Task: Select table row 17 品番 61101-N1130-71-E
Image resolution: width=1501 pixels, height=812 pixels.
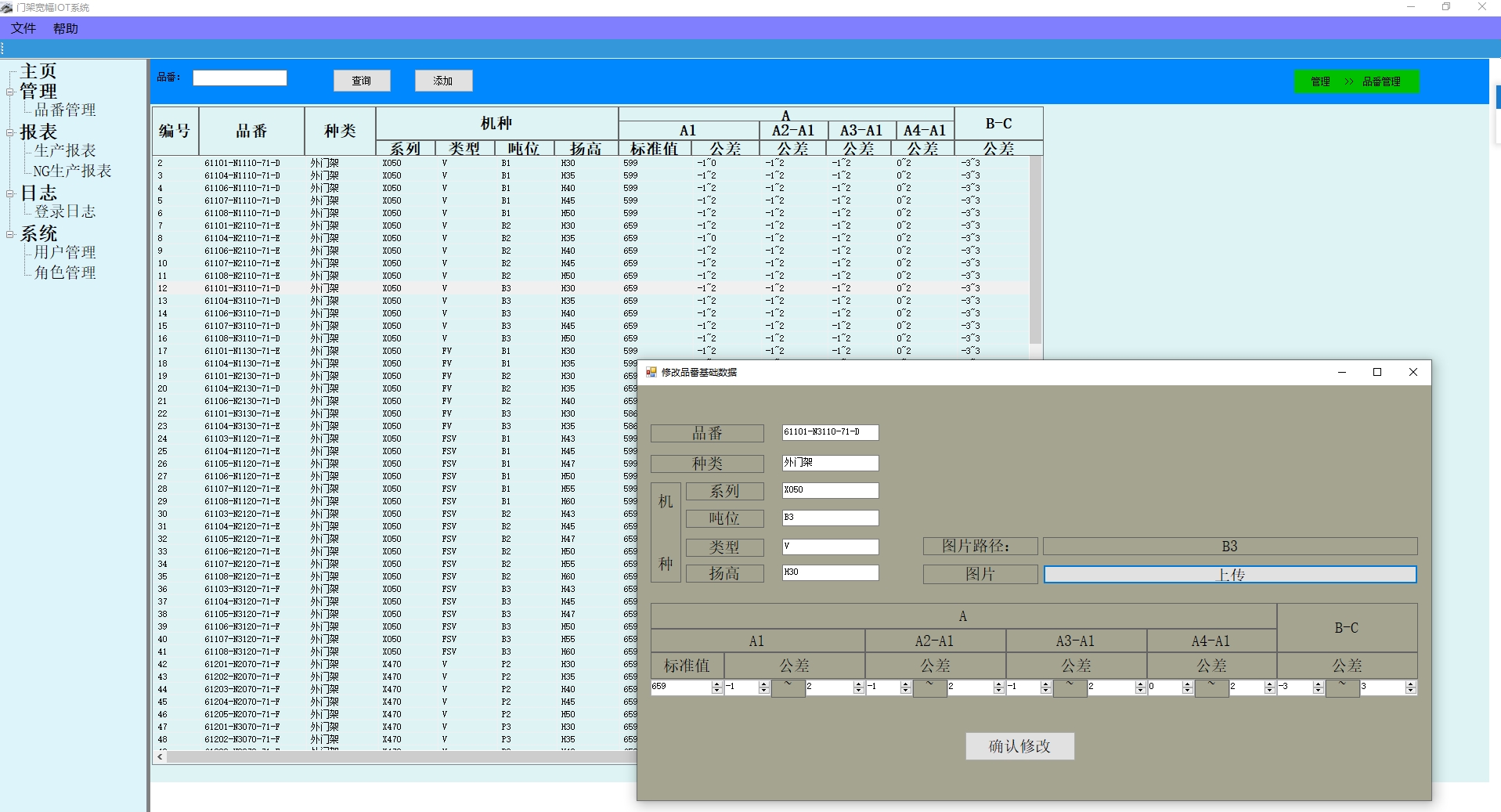Action: (x=242, y=351)
